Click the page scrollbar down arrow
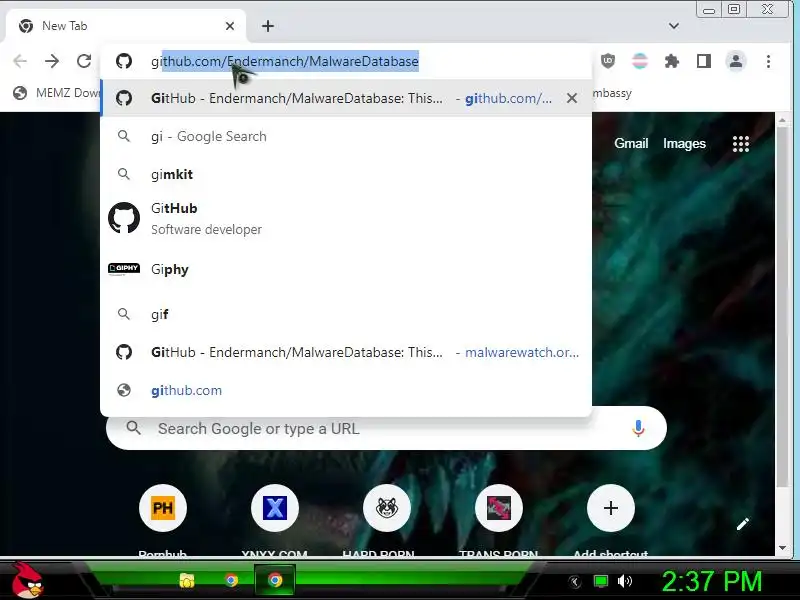800x600 pixels. pyautogui.click(x=783, y=548)
